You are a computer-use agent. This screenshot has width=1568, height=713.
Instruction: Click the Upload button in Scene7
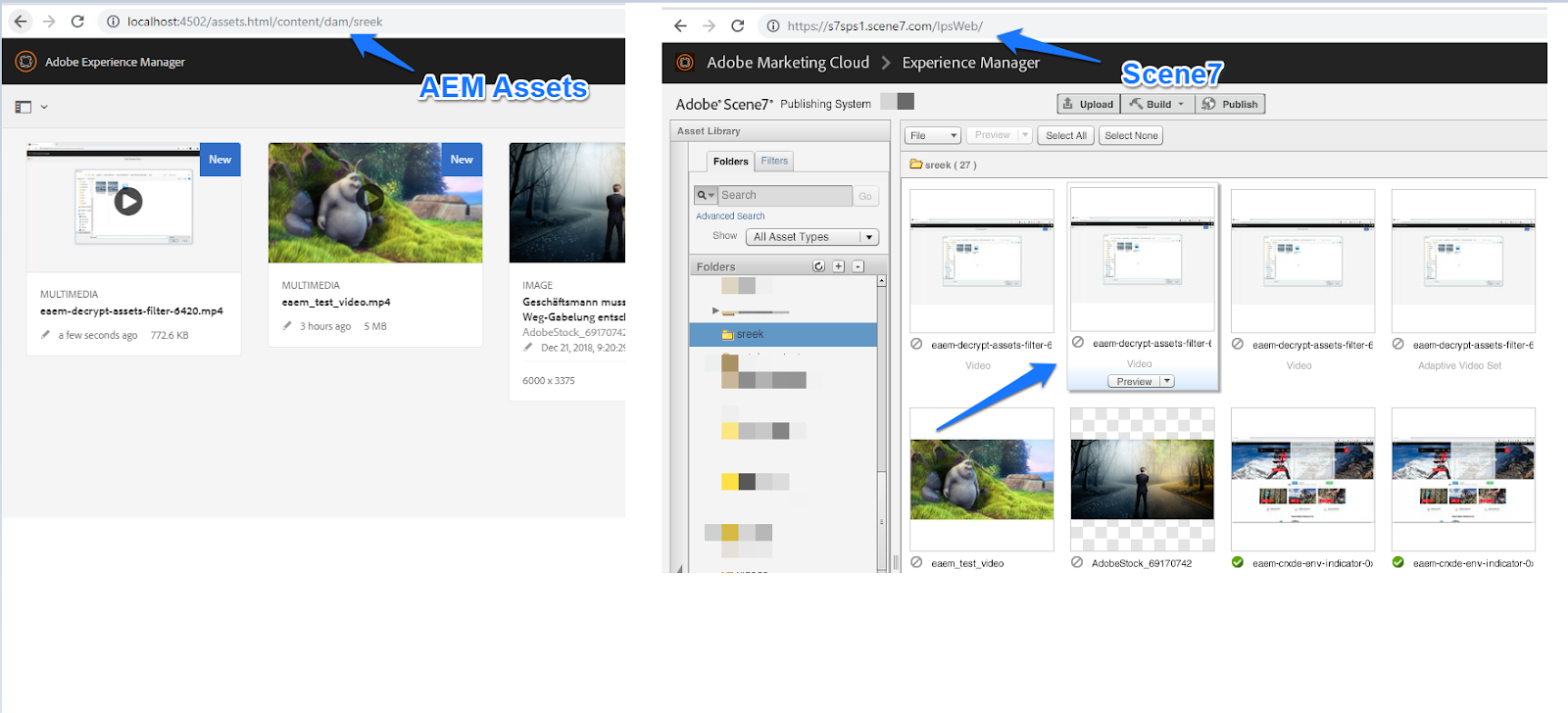[1088, 104]
